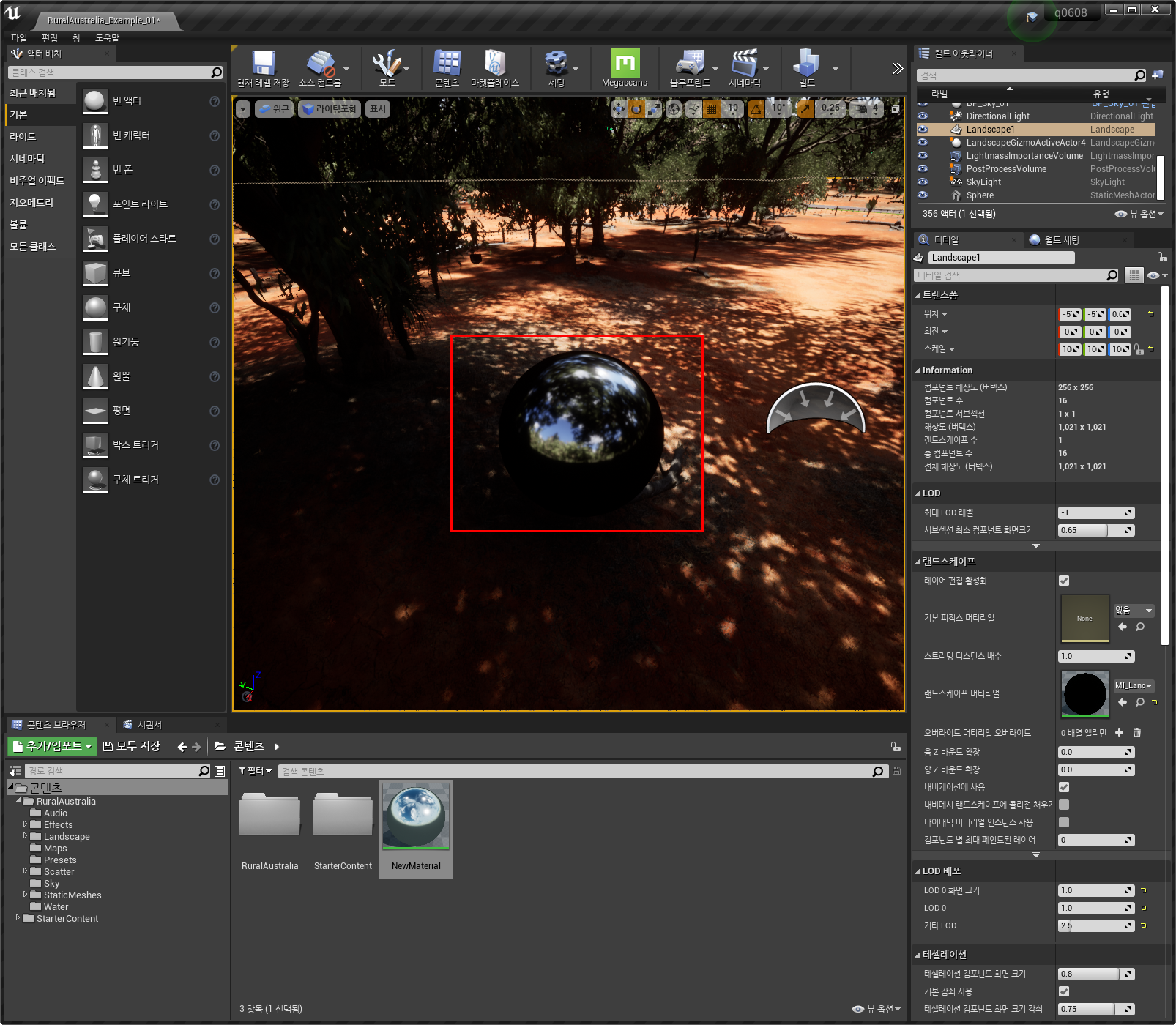Toggle rotation snapping angle icon in viewport

point(756,109)
